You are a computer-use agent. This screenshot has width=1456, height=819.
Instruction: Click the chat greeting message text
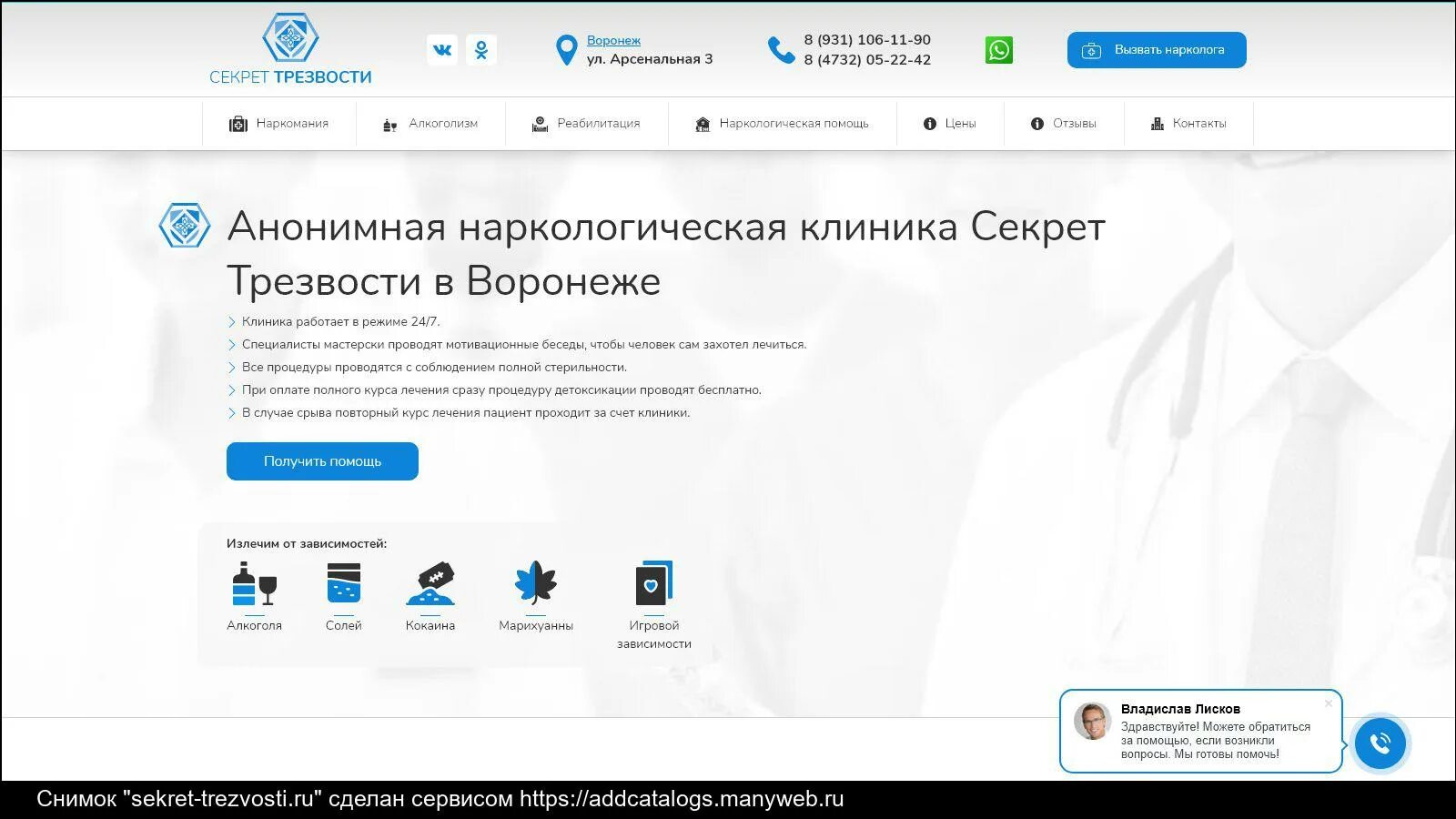coord(1216,741)
